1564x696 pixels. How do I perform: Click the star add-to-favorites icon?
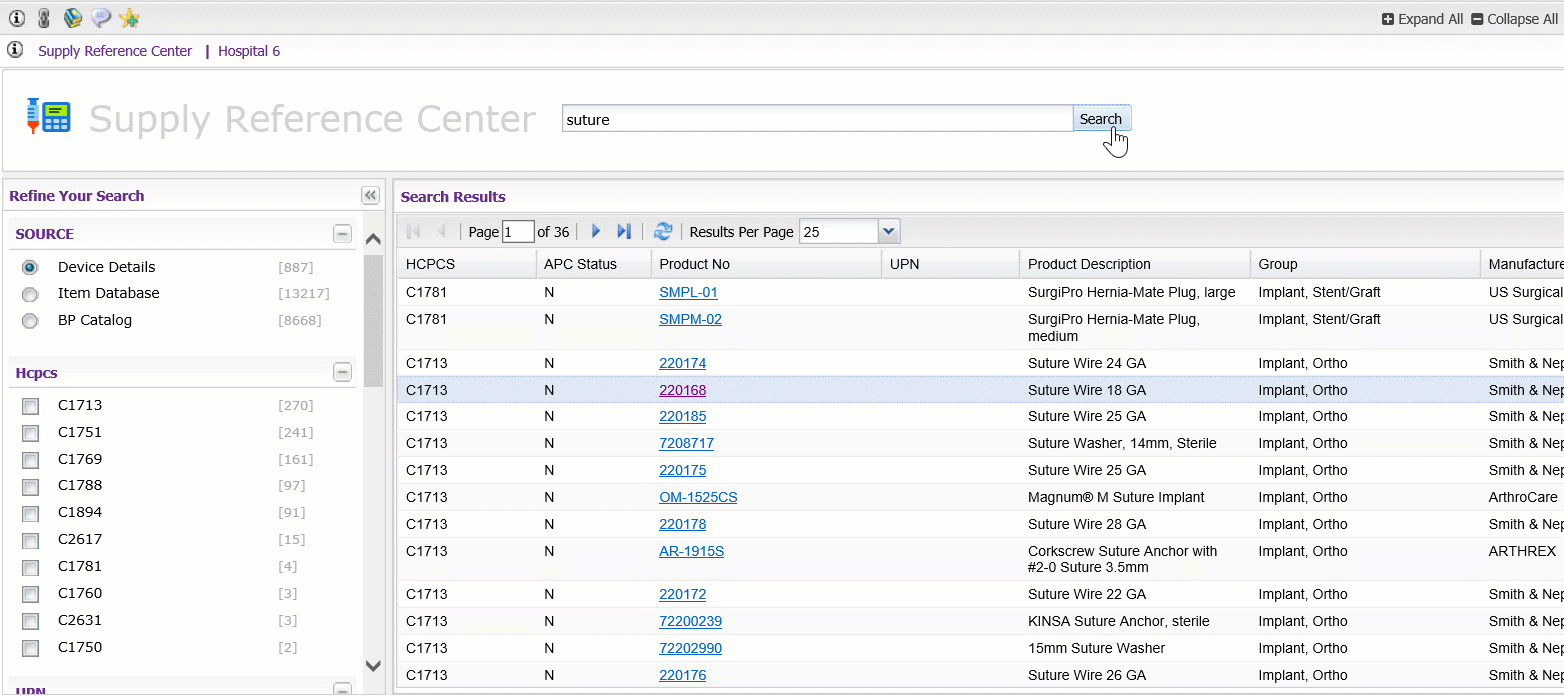point(128,18)
